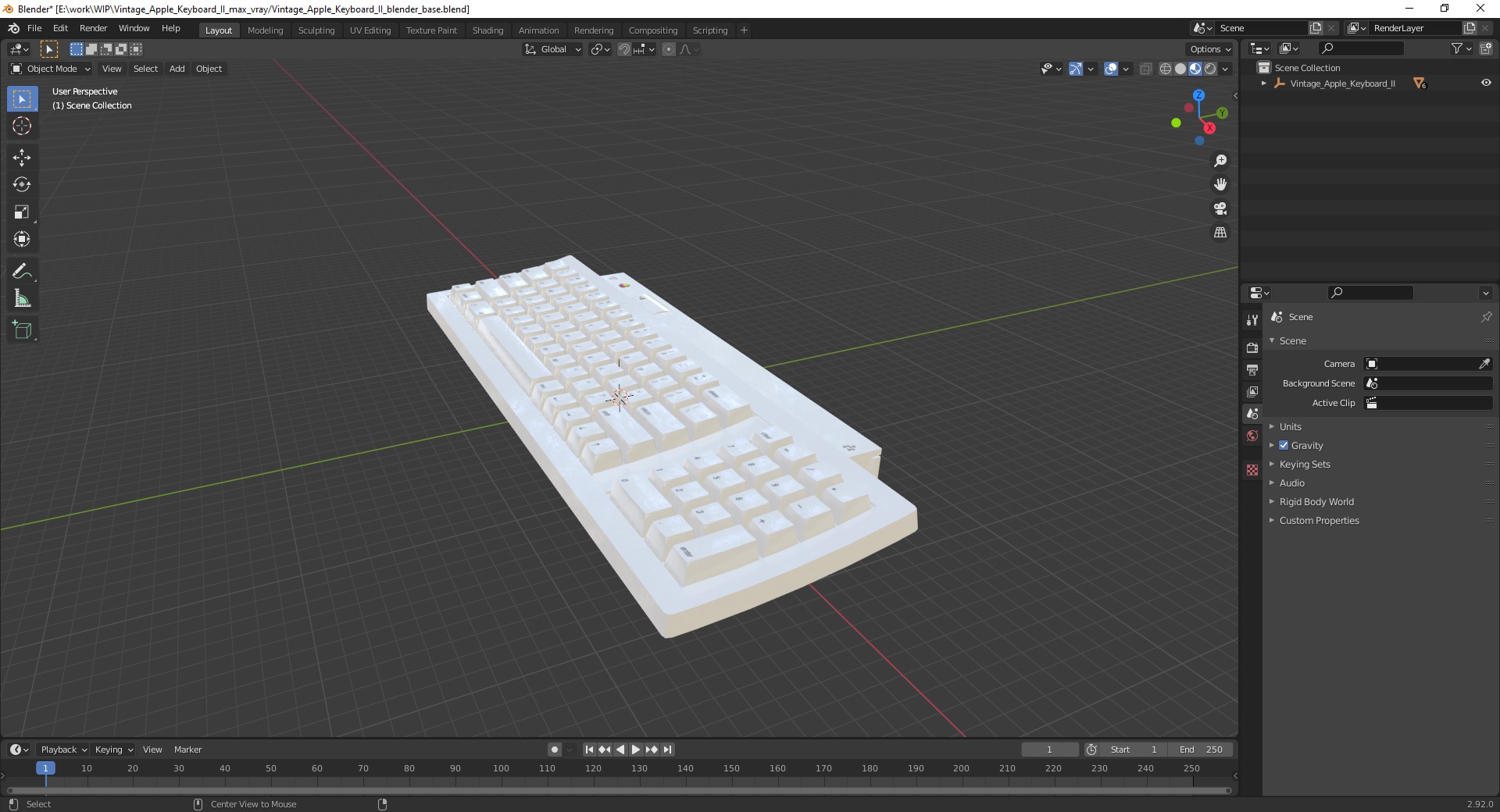
Task: Click the timeline playhead frame marker
Action: 45,768
